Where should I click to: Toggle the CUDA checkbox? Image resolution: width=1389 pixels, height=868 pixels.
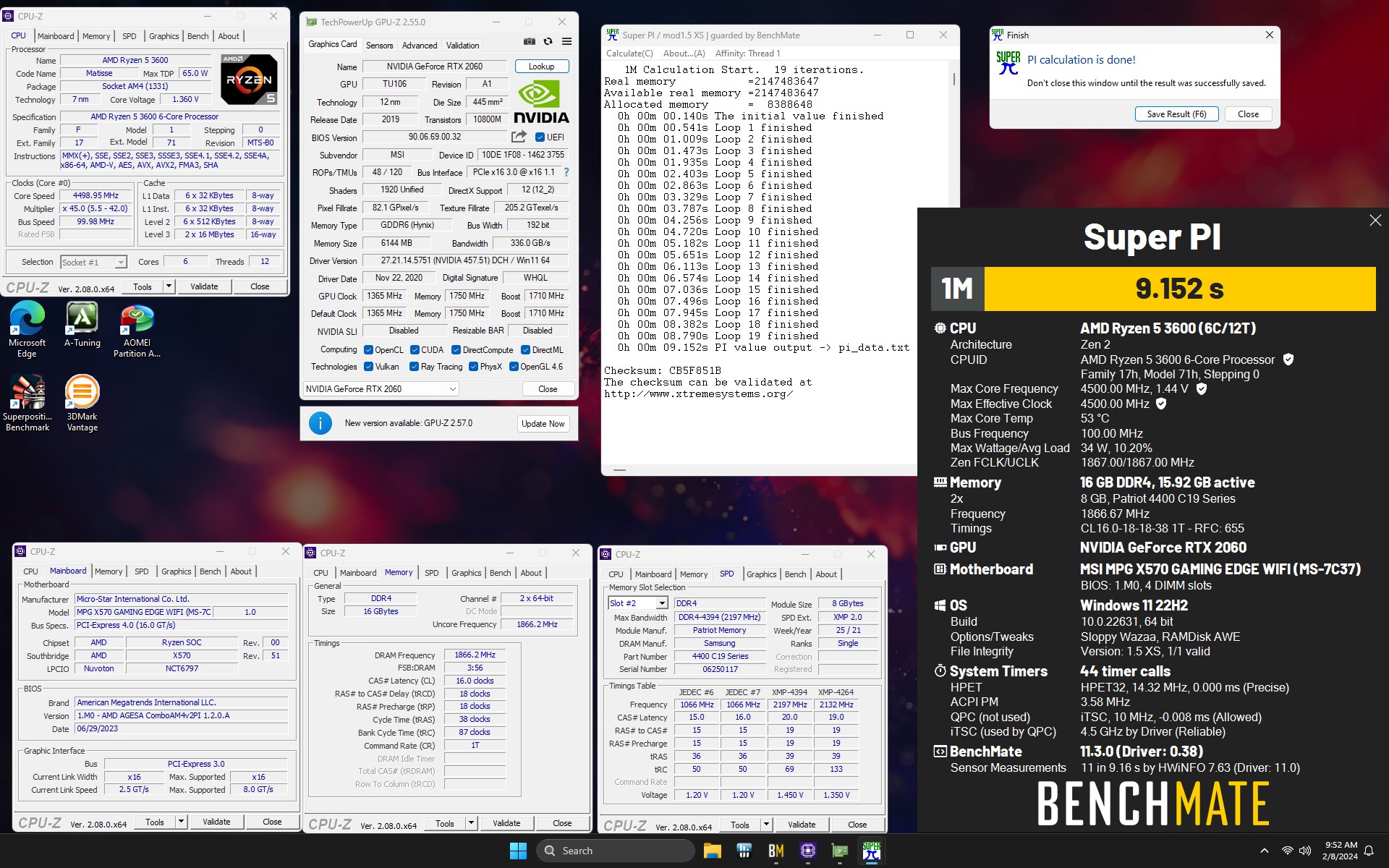coord(415,350)
